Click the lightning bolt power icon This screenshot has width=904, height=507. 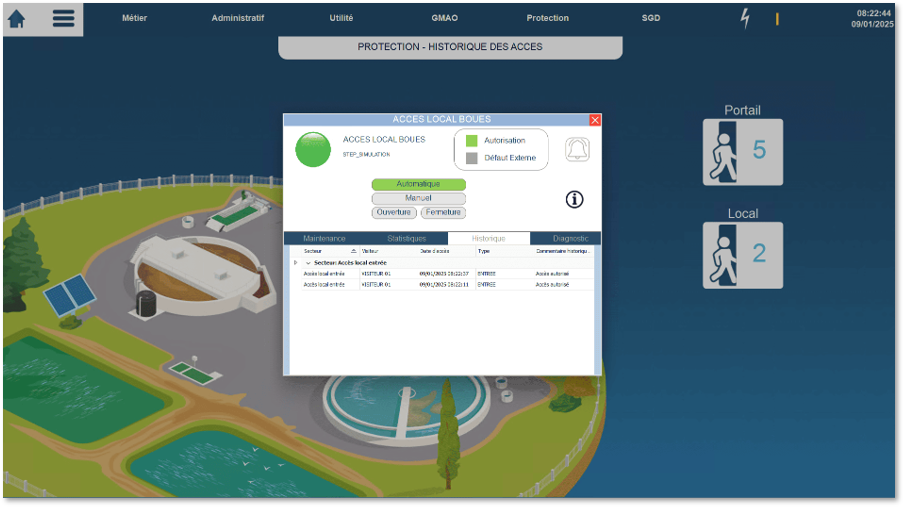(x=745, y=18)
